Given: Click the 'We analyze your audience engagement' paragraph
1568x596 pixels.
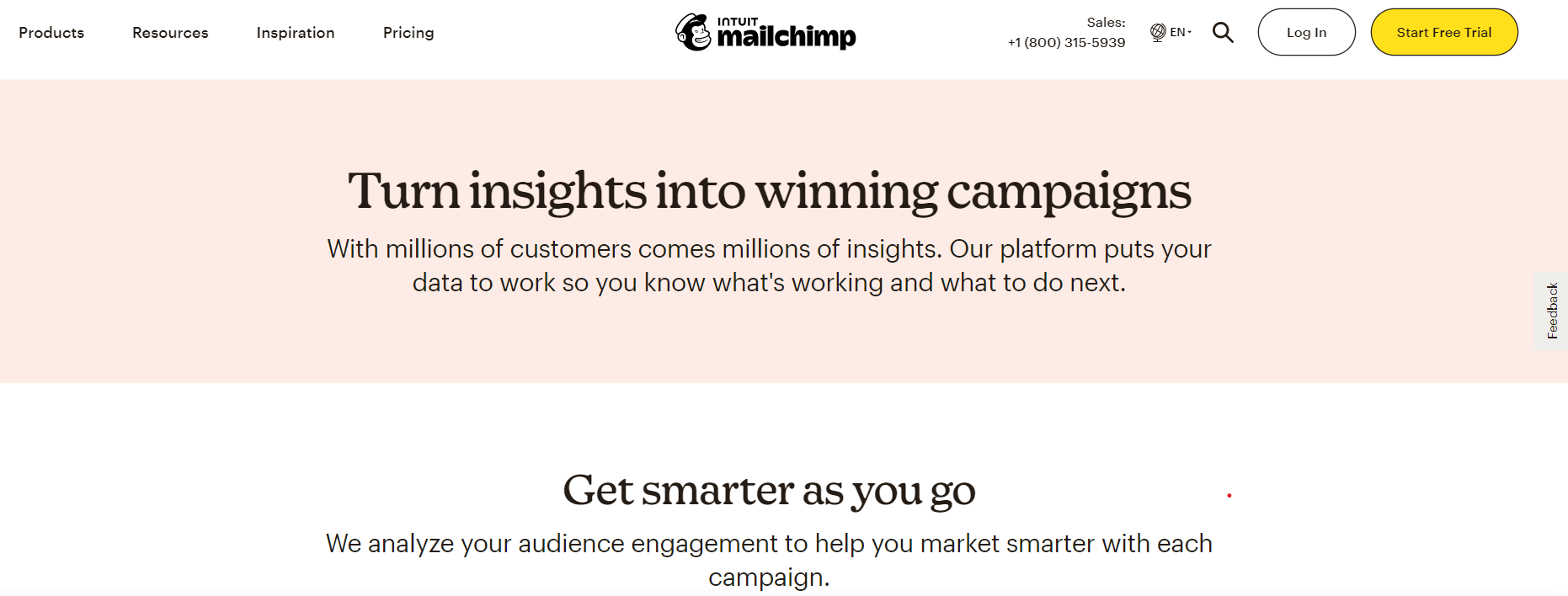Looking at the screenshot, I should (x=769, y=560).
